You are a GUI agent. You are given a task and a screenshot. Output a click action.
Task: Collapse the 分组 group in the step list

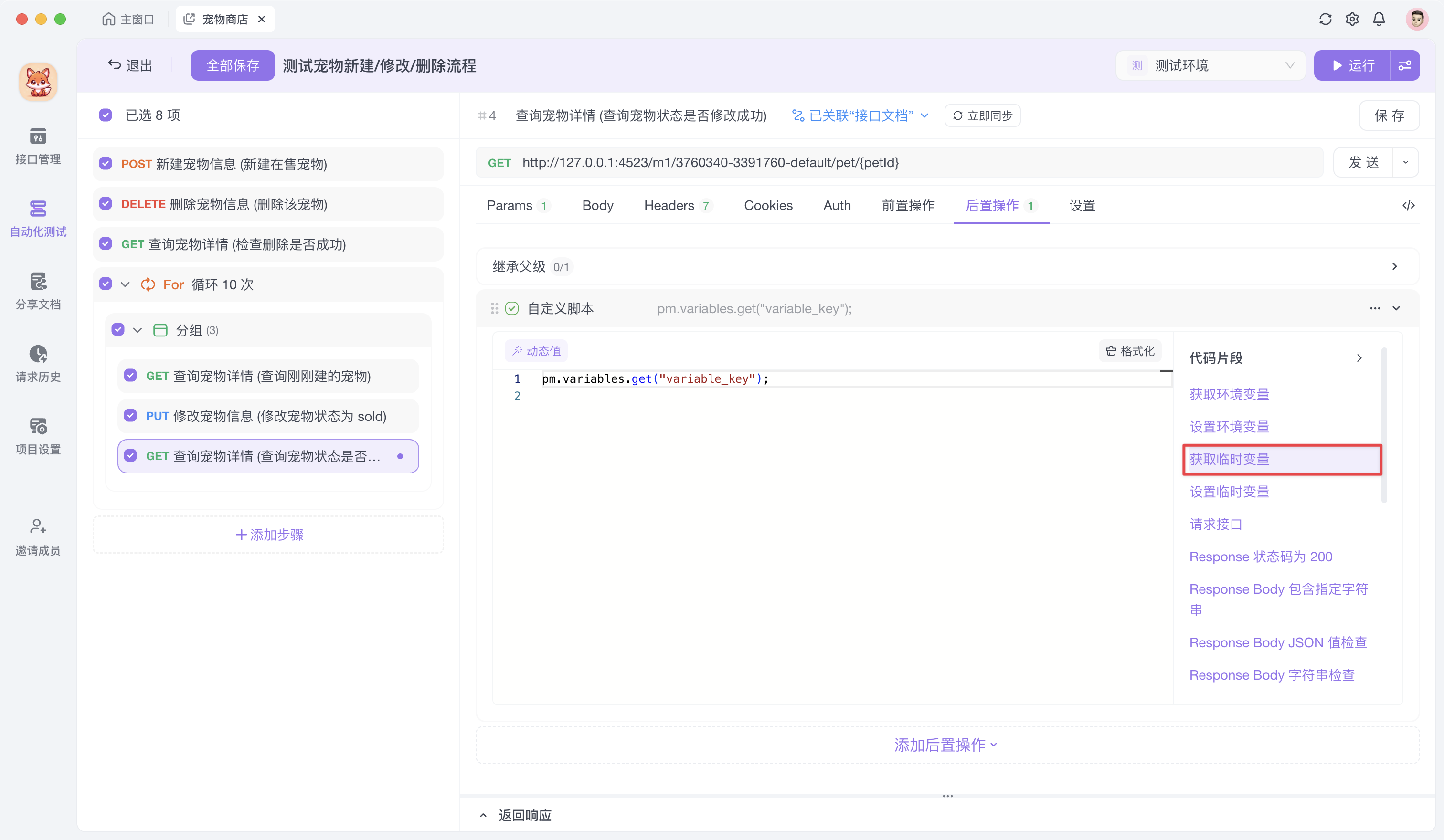tap(138, 330)
